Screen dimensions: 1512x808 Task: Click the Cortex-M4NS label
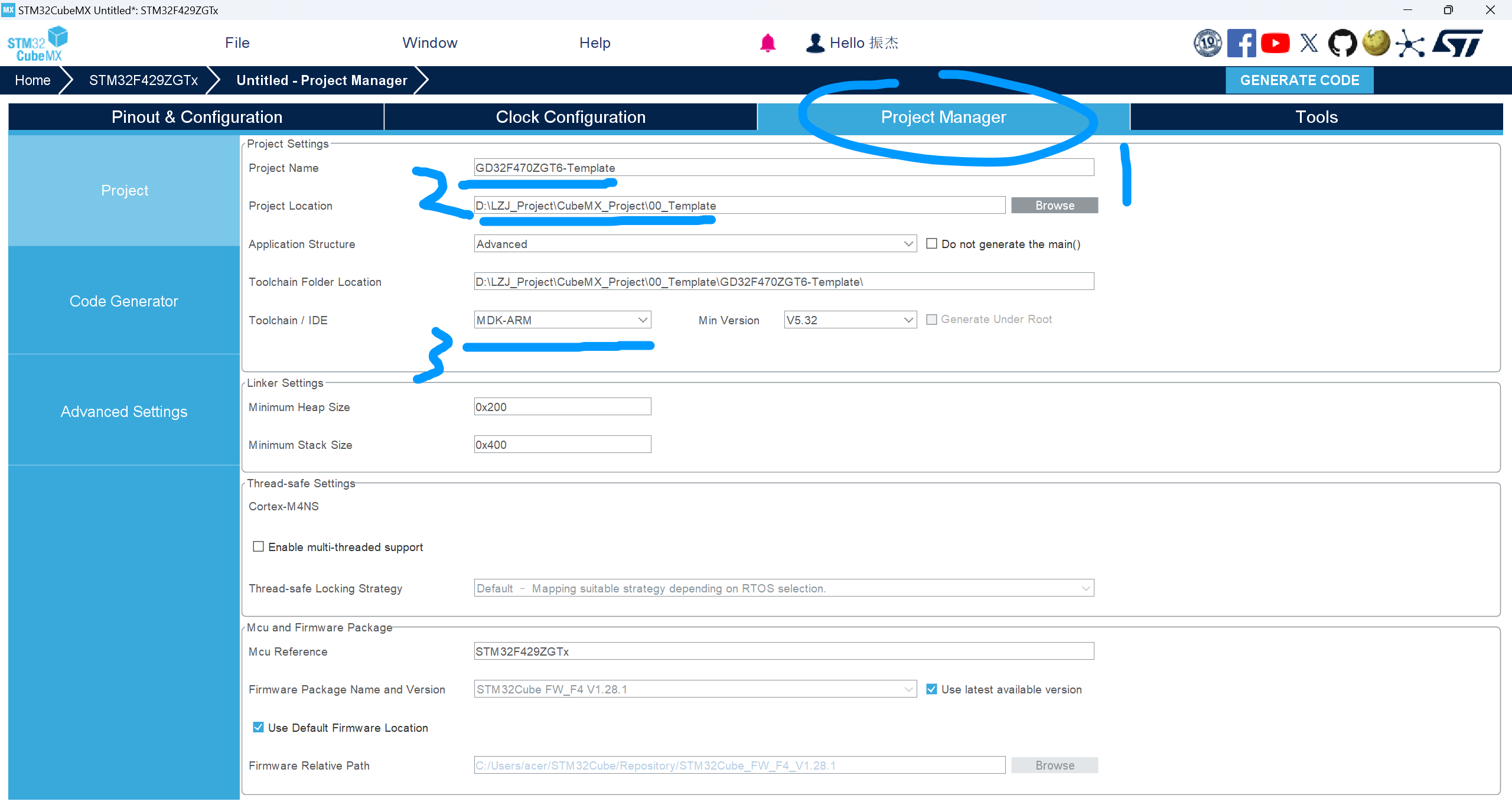tap(283, 506)
